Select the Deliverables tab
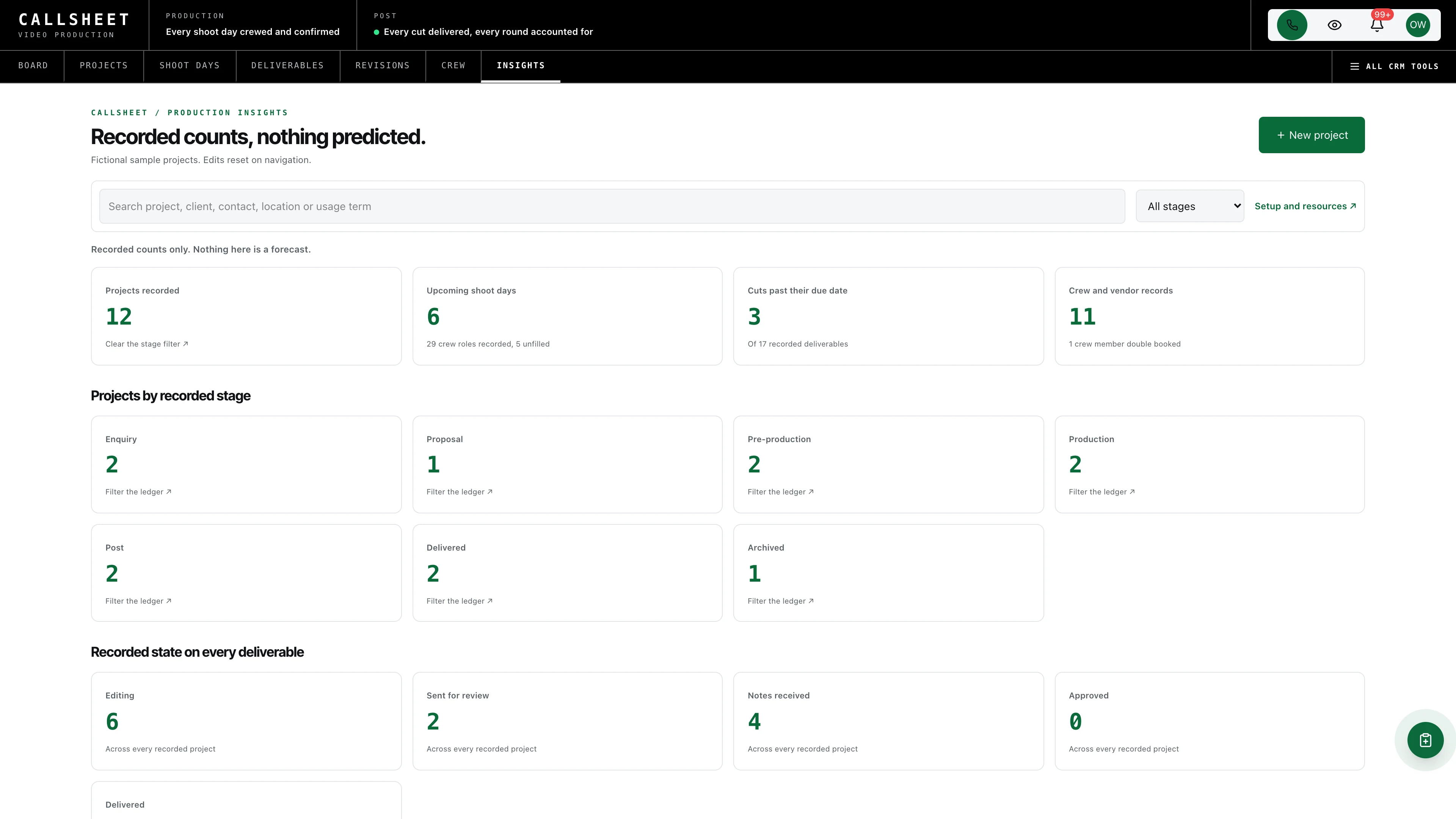 pos(288,66)
